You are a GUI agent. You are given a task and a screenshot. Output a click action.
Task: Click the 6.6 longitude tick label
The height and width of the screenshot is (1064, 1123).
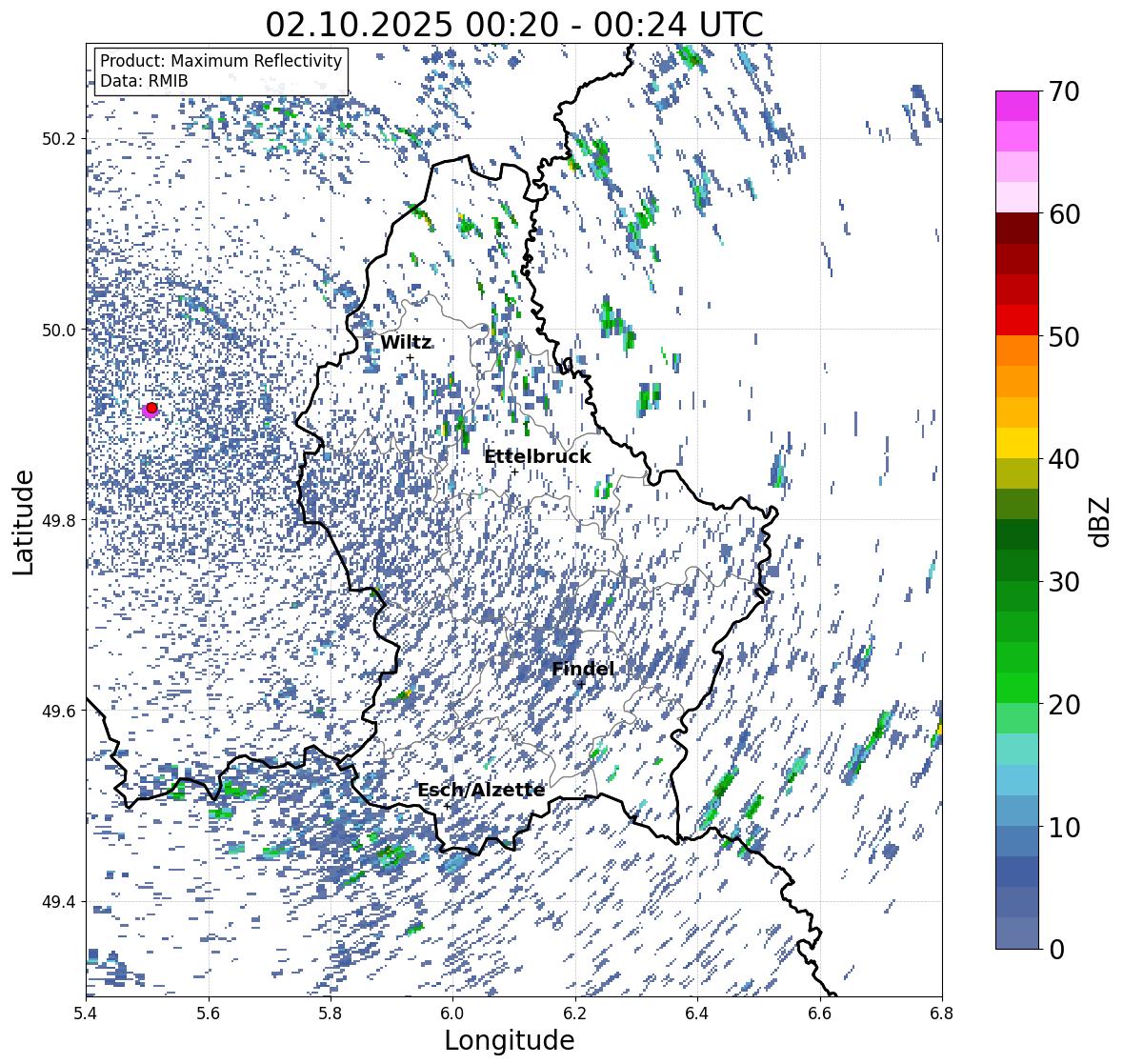pyautogui.click(x=819, y=1014)
